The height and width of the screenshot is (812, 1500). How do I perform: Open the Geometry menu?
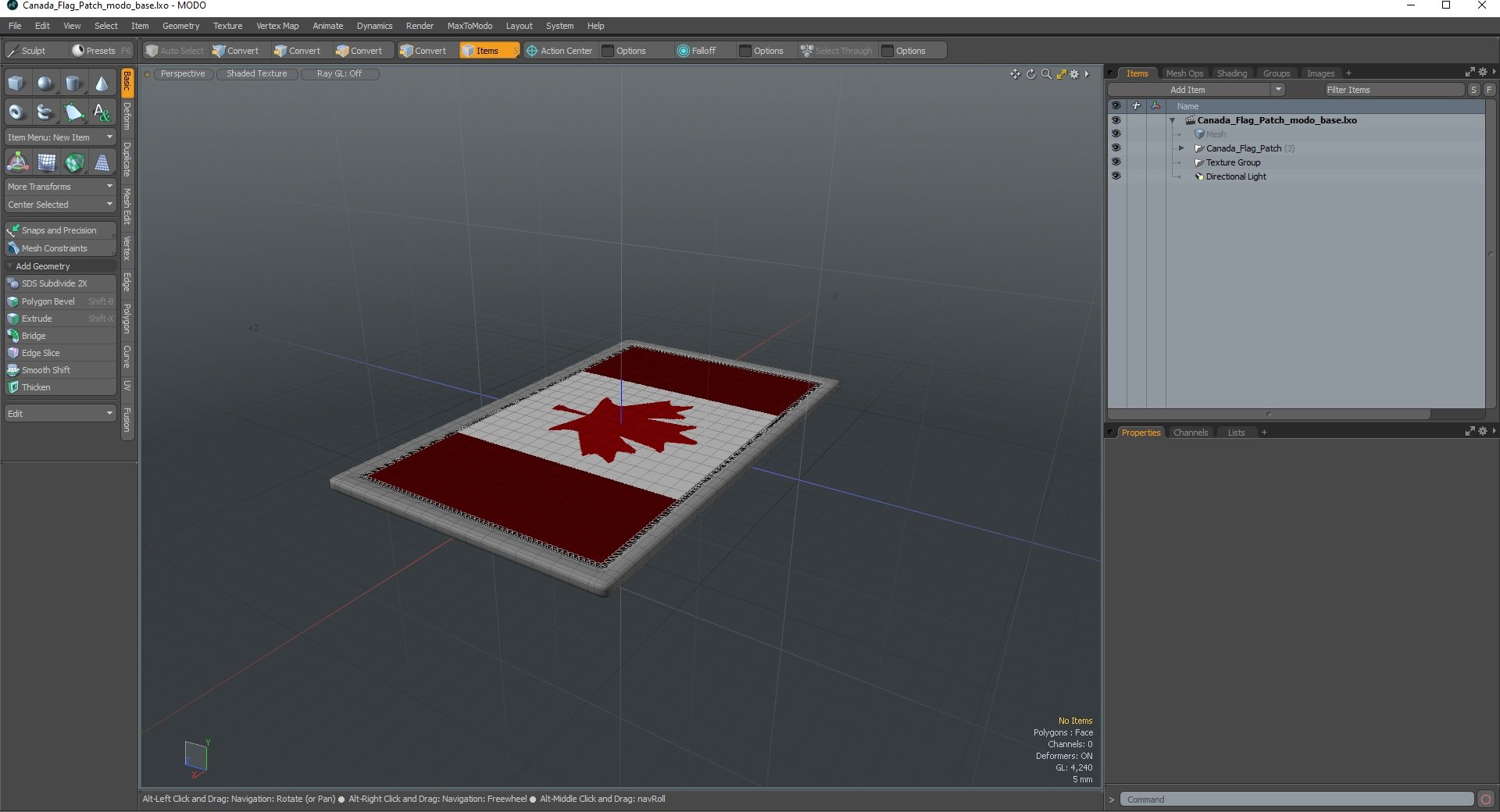pos(180,26)
